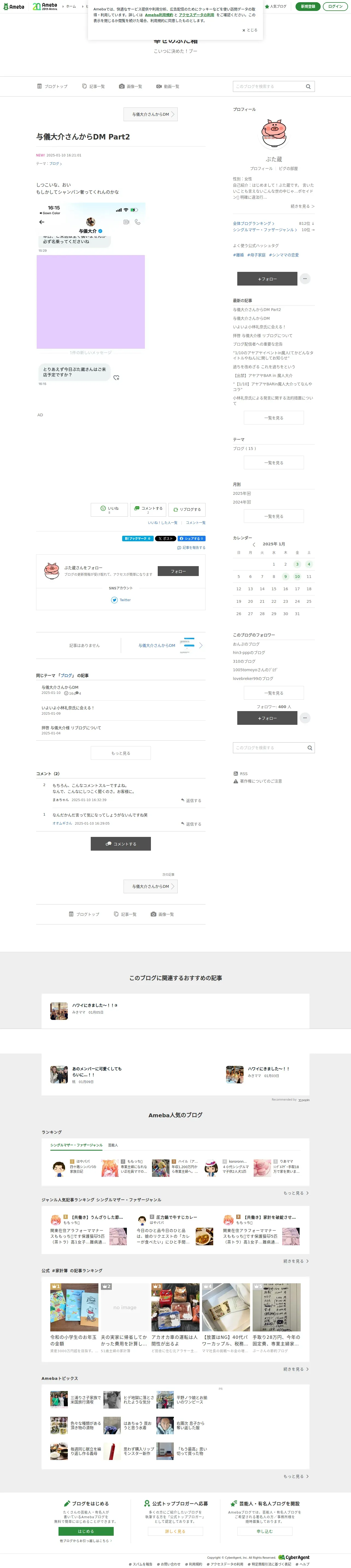
Task: Close the cookie notice with とじる
Action: 250,30
